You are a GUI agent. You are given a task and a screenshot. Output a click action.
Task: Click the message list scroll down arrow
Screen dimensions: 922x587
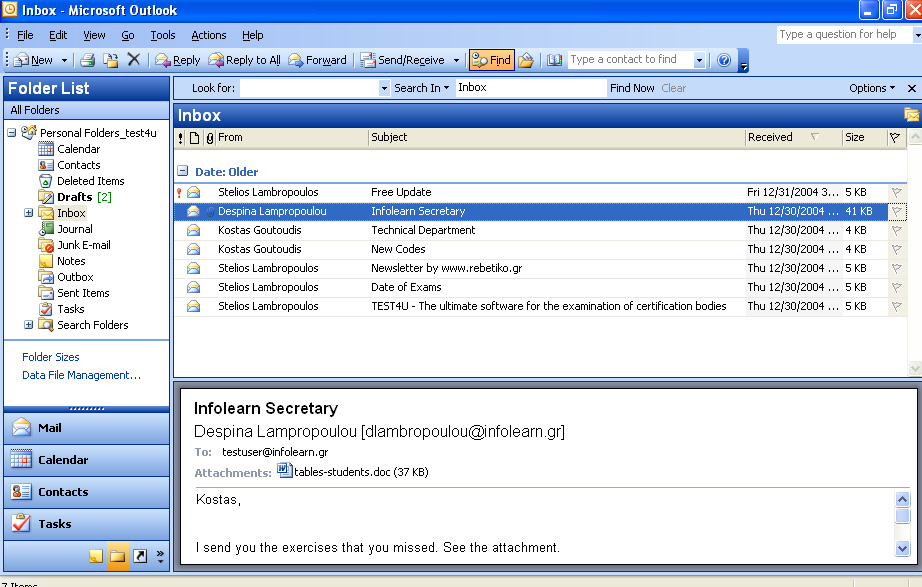pyautogui.click(x=914, y=369)
